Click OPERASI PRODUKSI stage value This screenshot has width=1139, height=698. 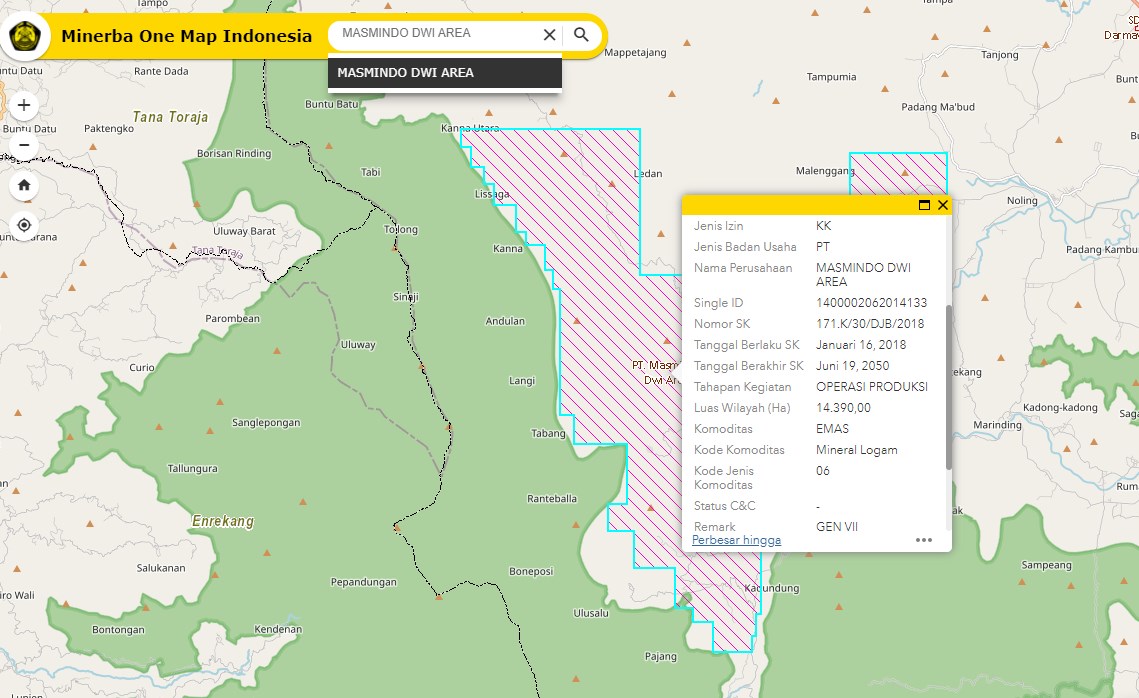872,387
